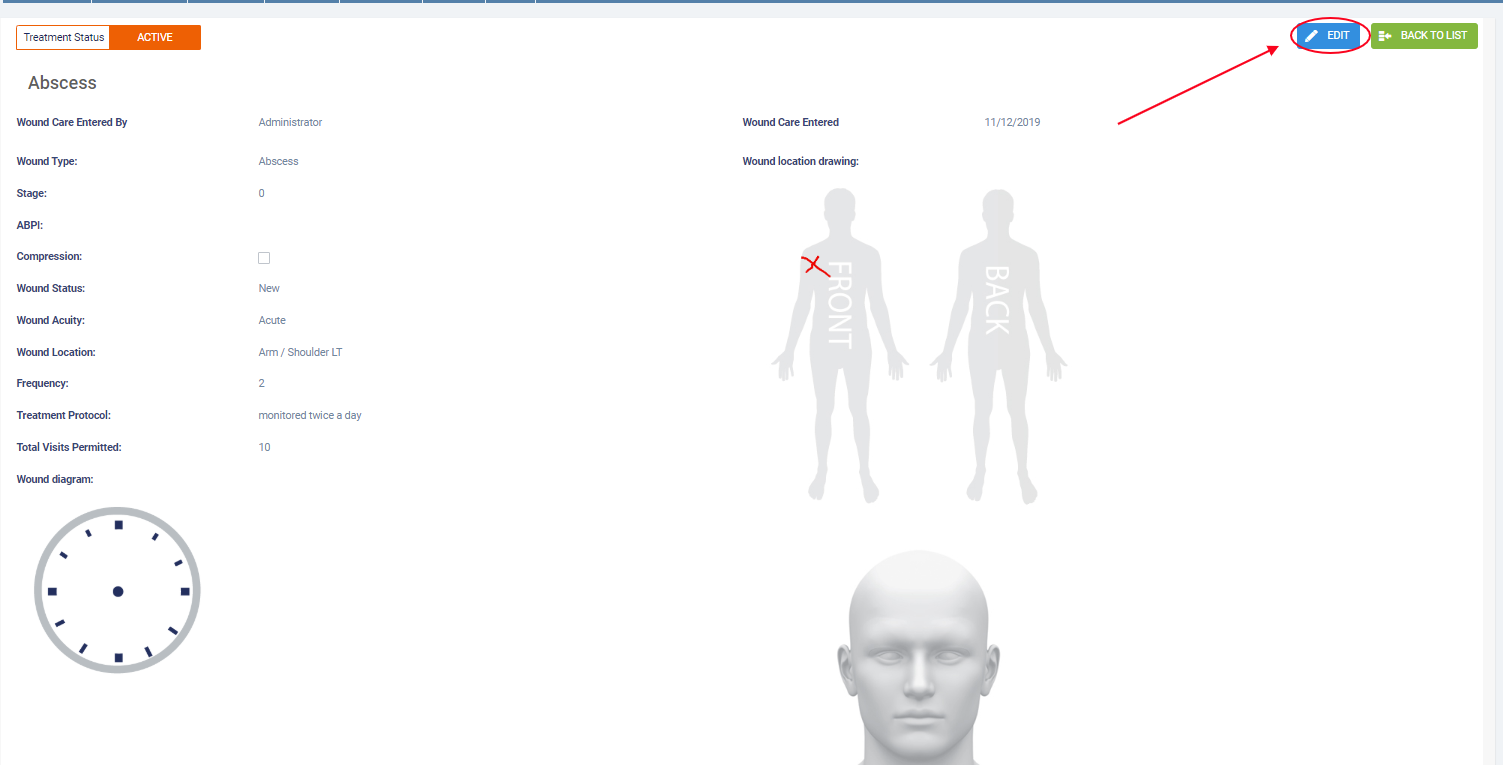Click the 11/12/2019 wound care date
This screenshot has width=1503, height=765.
click(1012, 122)
